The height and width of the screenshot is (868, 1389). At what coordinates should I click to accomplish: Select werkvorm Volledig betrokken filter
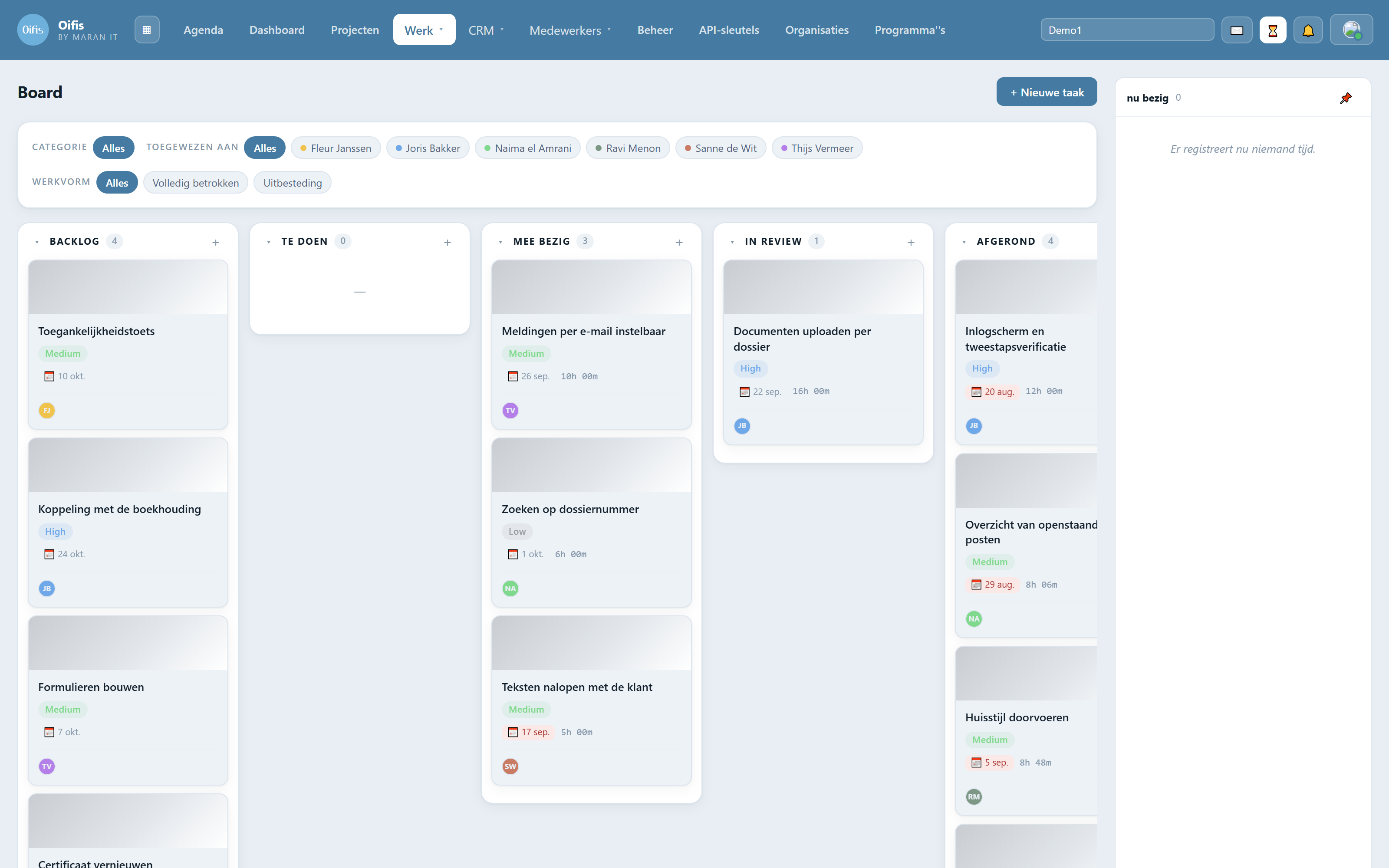coord(196,183)
